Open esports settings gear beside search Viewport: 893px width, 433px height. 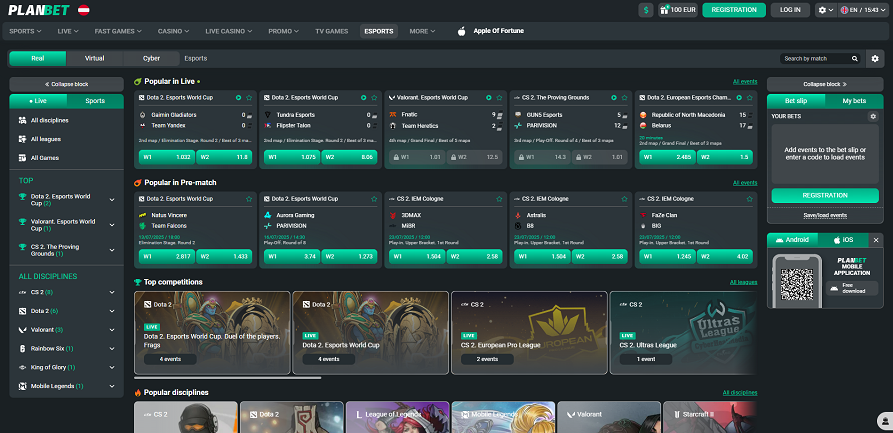tap(875, 59)
